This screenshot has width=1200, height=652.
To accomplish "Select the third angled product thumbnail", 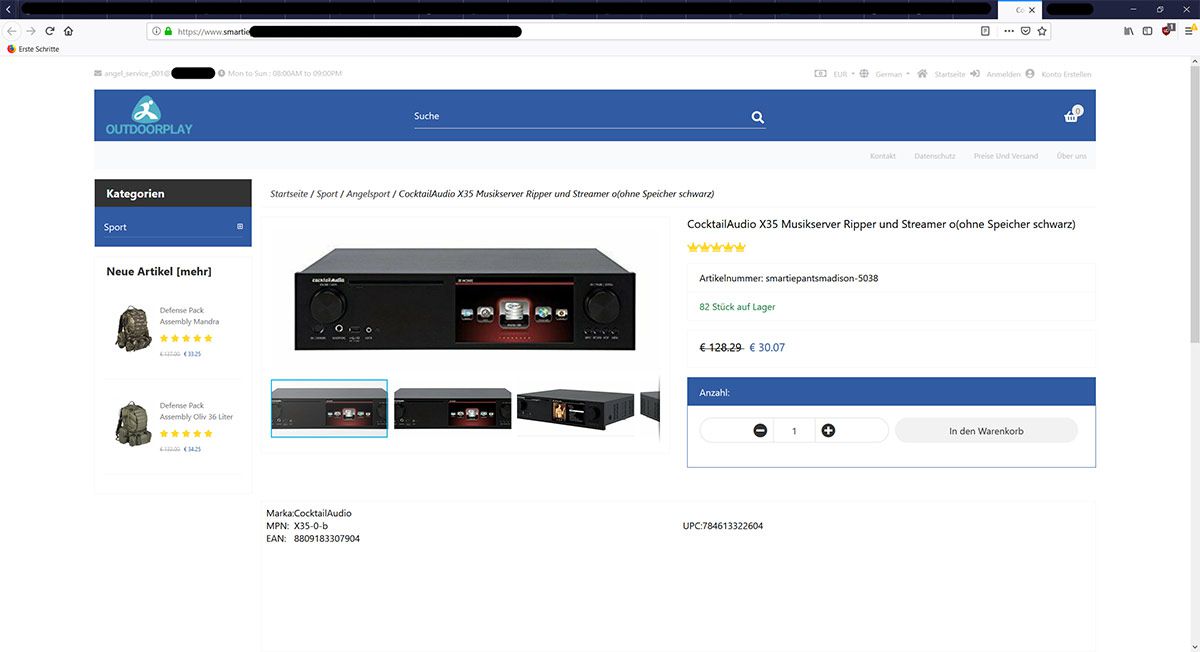I will [x=575, y=408].
